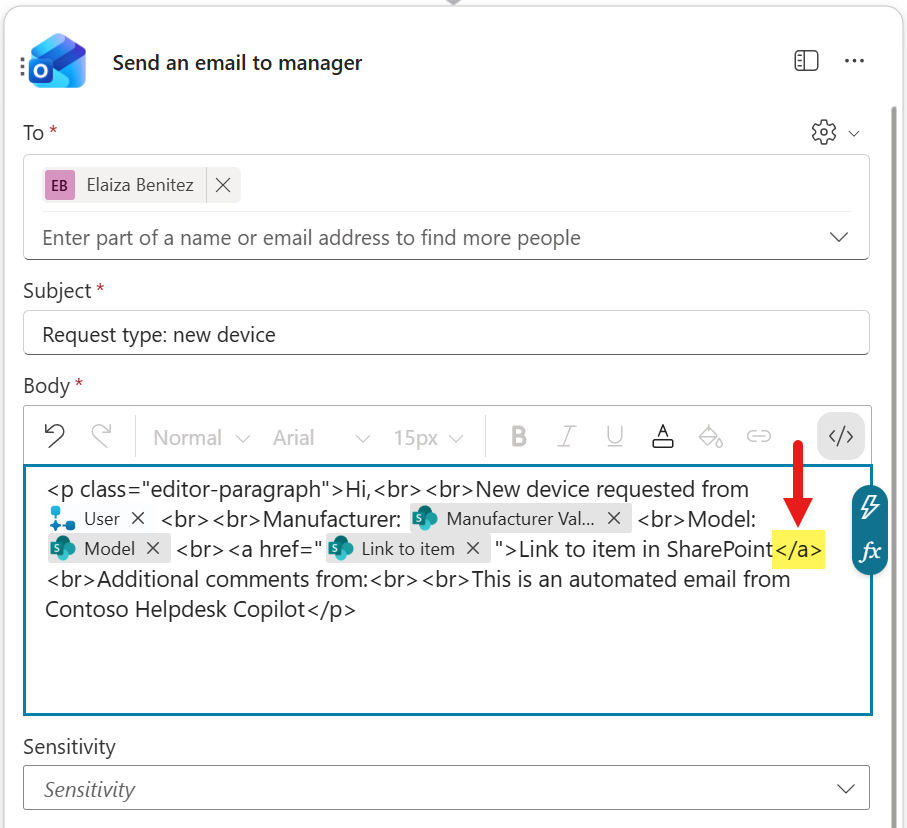Open the three-dot more options menu
The image size is (907, 828).
[854, 62]
